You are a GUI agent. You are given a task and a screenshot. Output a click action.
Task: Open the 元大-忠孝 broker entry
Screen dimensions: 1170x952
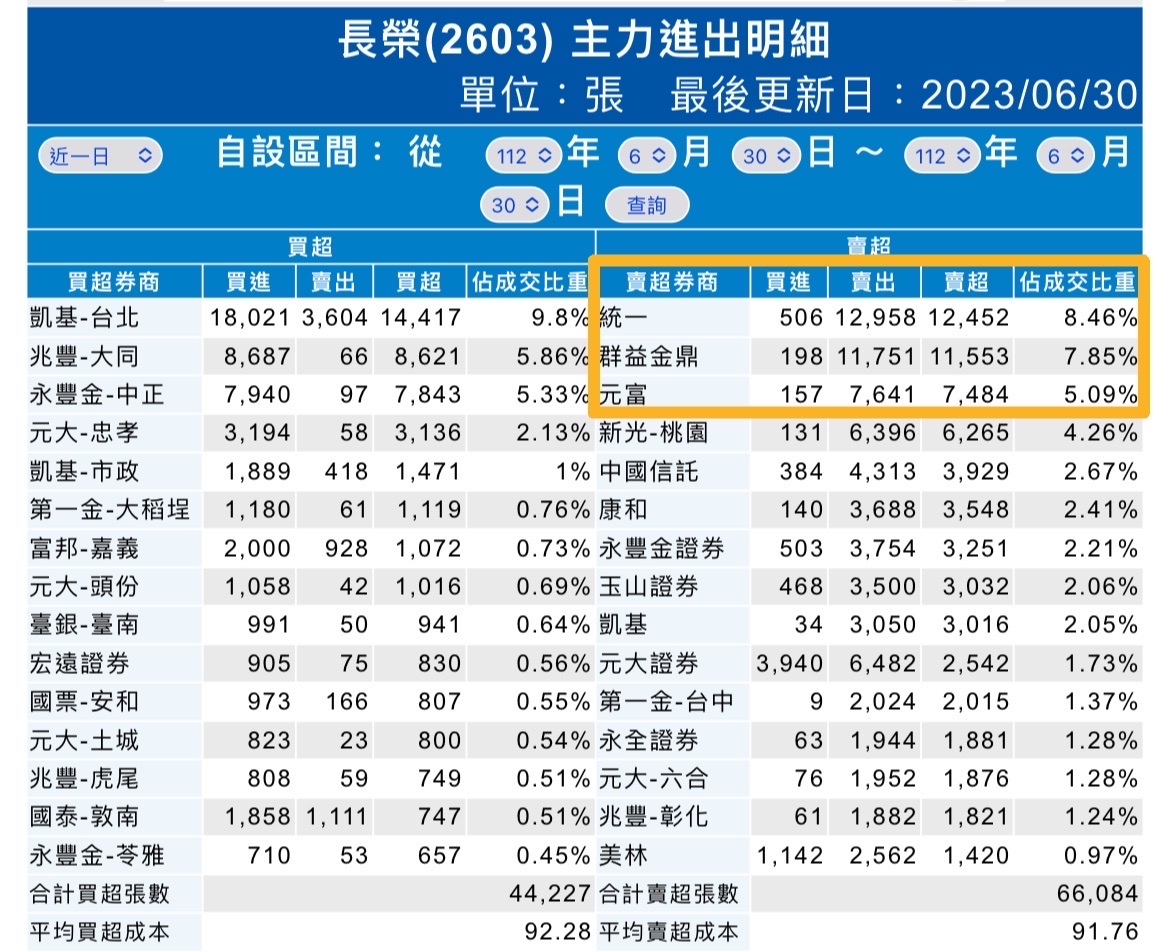(84, 433)
